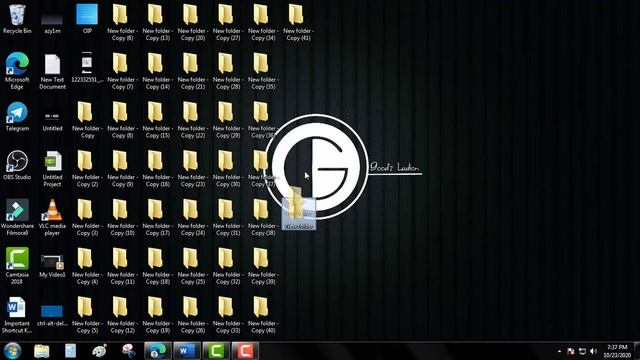Screen dimensions: 640x360
Task: Select folder New folder - Copy (20)
Action: (x=193, y=22)
